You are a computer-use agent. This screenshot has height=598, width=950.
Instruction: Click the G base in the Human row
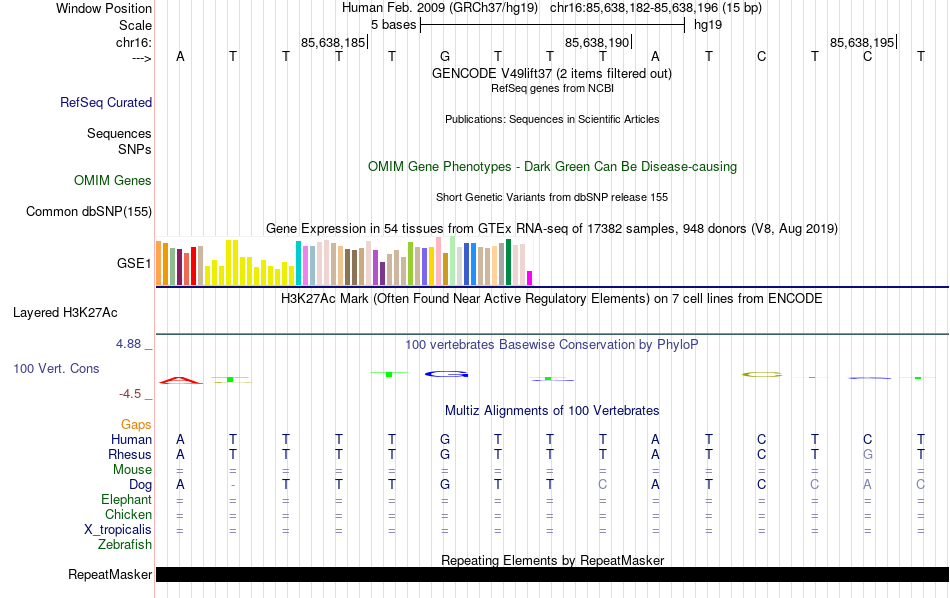[445, 439]
